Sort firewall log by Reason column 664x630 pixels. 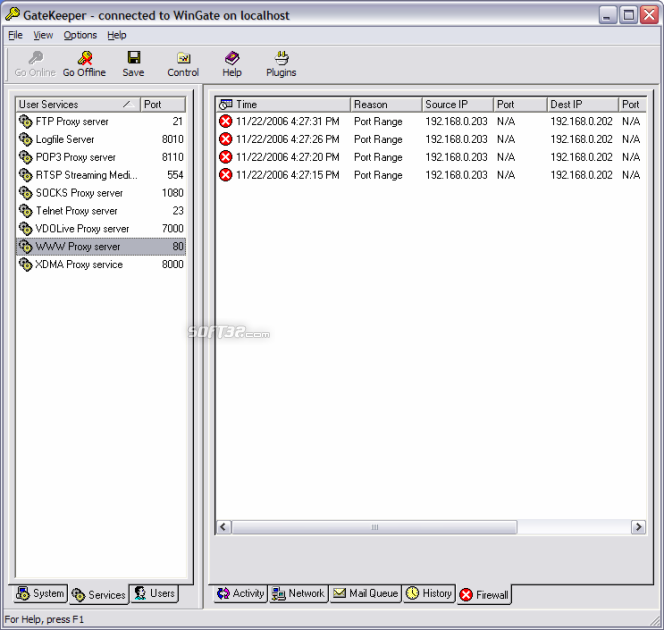[x=386, y=105]
